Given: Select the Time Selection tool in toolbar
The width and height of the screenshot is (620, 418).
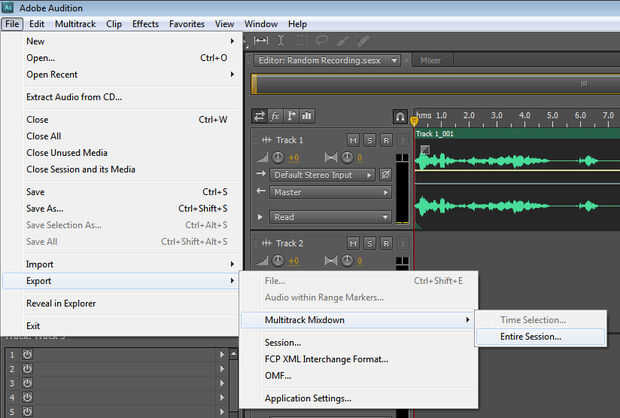Looking at the screenshot, I should click(281, 40).
